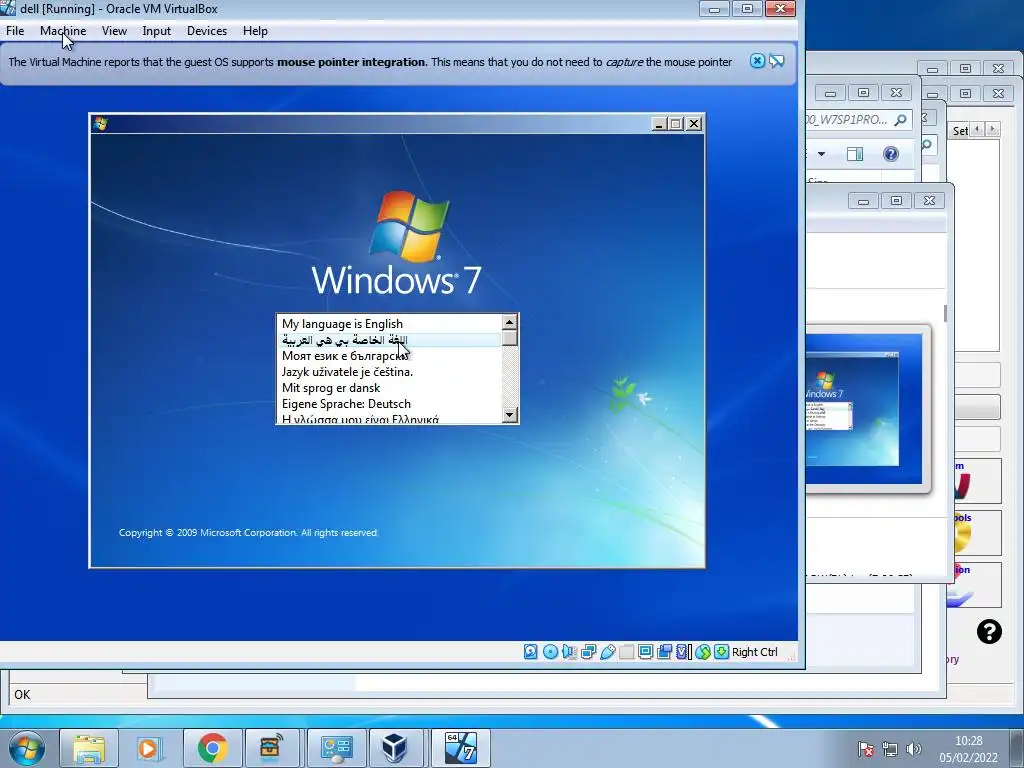The height and width of the screenshot is (768, 1024).
Task: Click the language list scroll down arrow
Action: point(510,415)
